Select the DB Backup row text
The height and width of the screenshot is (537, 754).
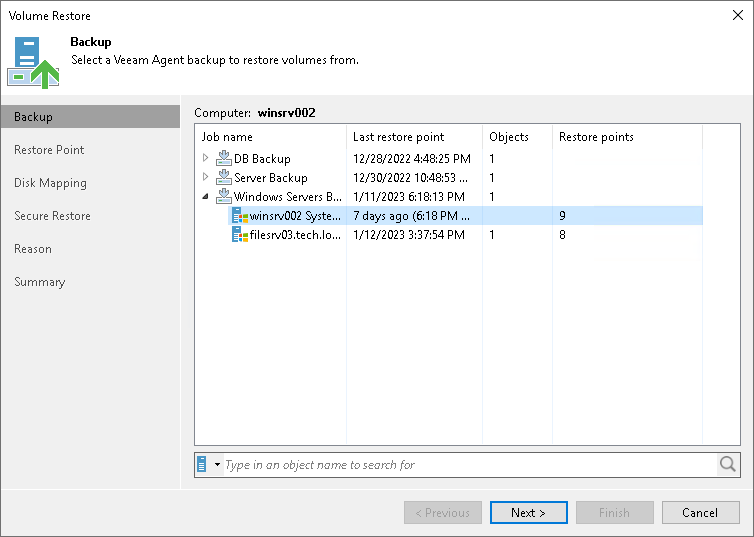(x=262, y=159)
